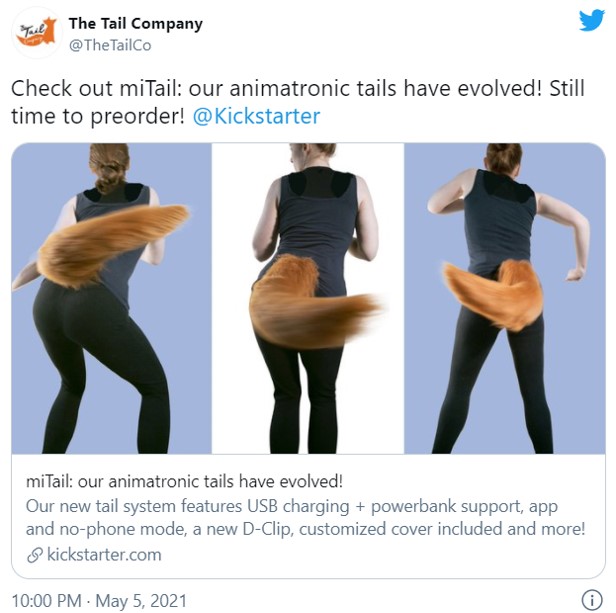
Task: Click the Twitter bird logo
Action: pyautogui.click(x=591, y=20)
